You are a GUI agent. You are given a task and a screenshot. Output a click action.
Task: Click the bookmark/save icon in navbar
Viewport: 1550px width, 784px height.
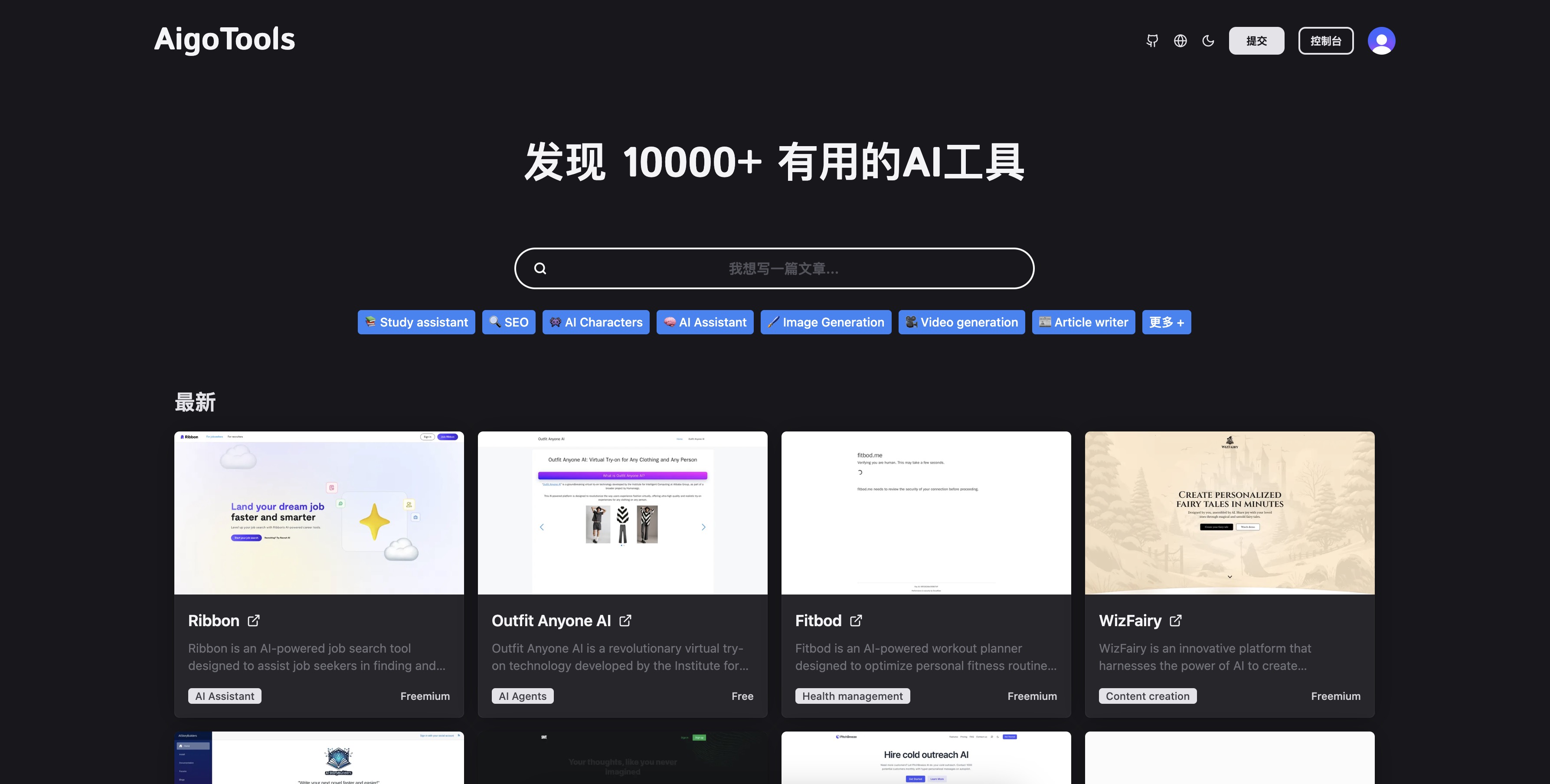[x=1152, y=40]
